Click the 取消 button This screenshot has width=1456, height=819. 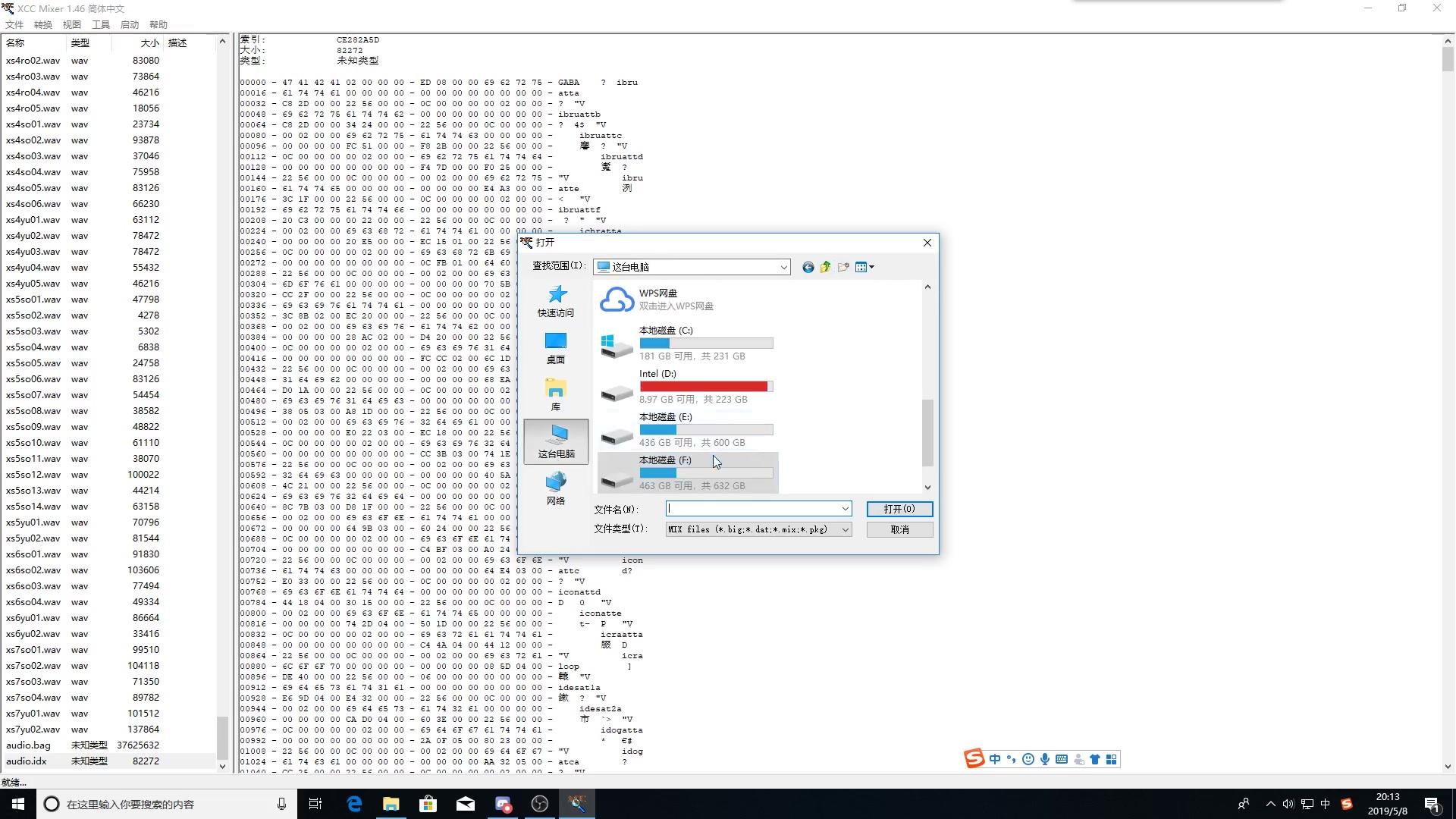coord(899,530)
